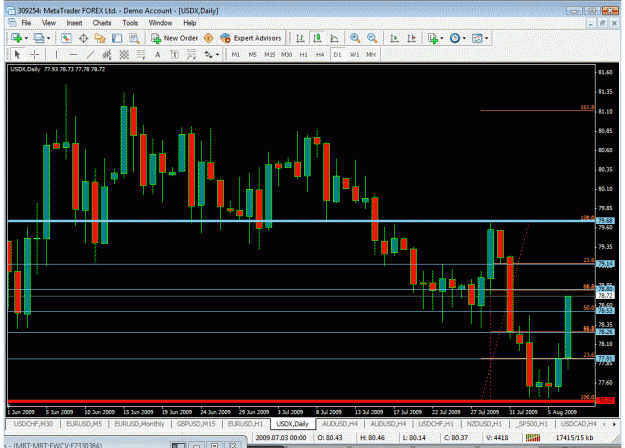Toggle Expert Advisors on or off
This screenshot has width=625, height=448.
point(251,38)
